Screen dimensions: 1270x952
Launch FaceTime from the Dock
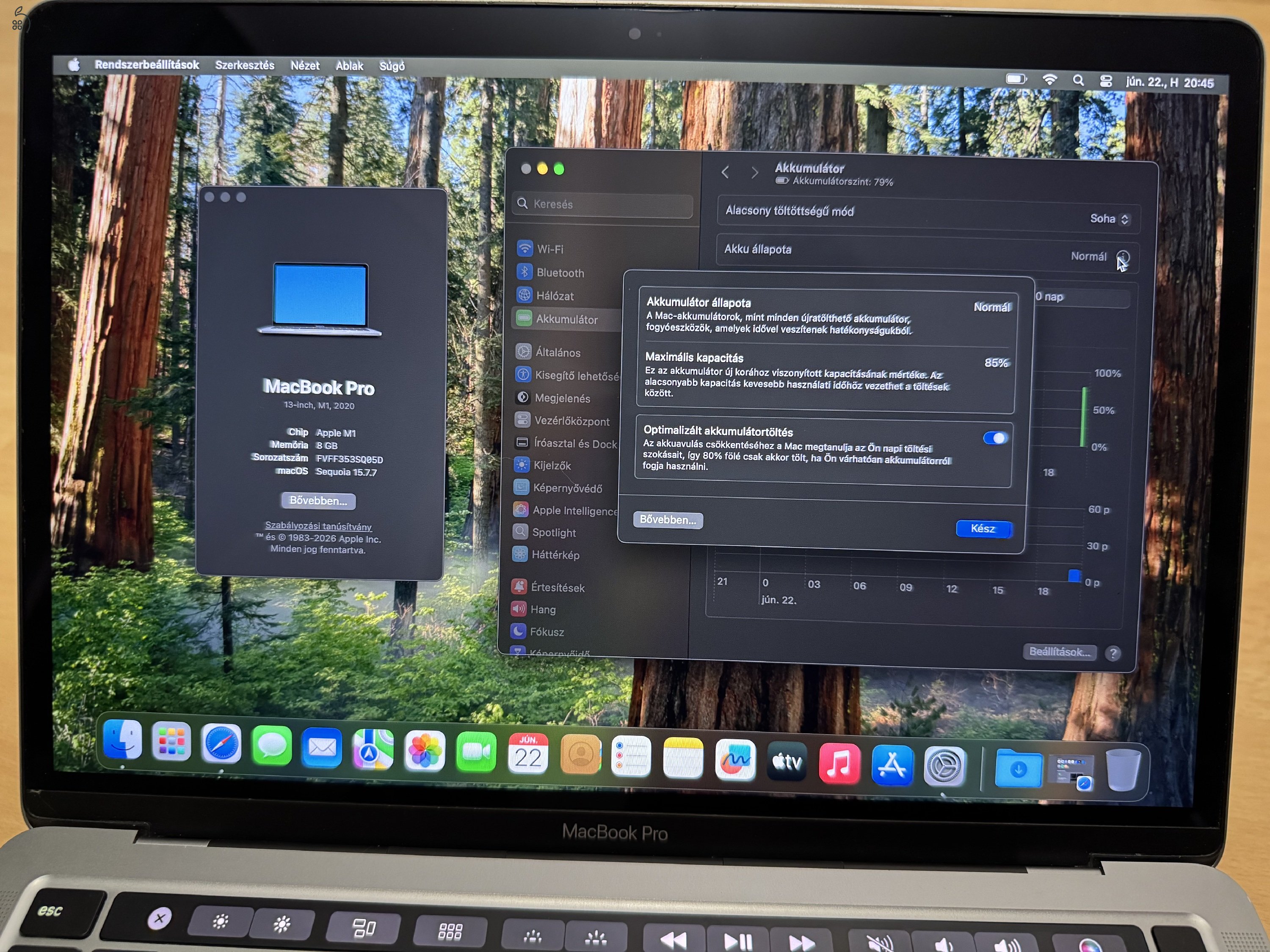pyautogui.click(x=476, y=752)
